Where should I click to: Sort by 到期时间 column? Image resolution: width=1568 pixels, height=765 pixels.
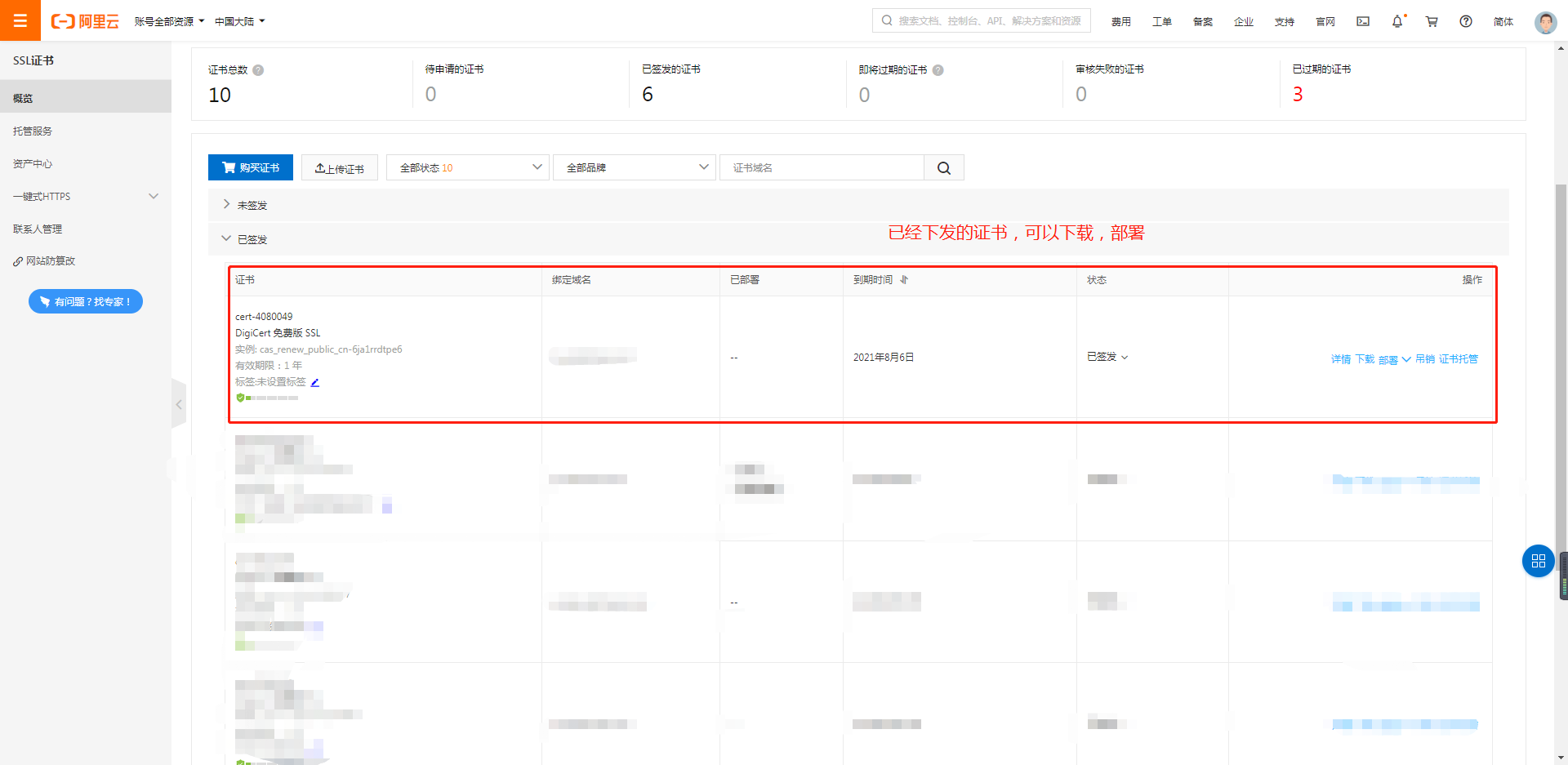pos(904,280)
